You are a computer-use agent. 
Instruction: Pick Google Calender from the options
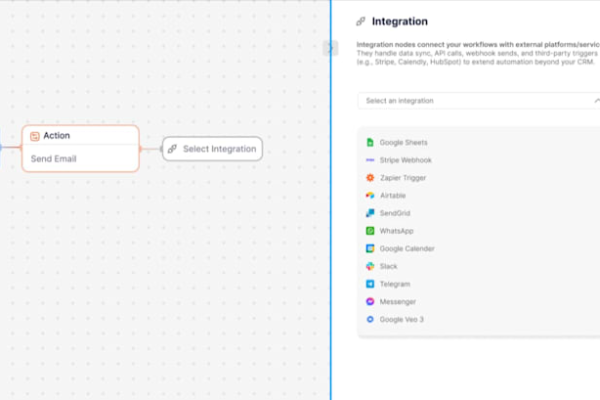(406, 248)
